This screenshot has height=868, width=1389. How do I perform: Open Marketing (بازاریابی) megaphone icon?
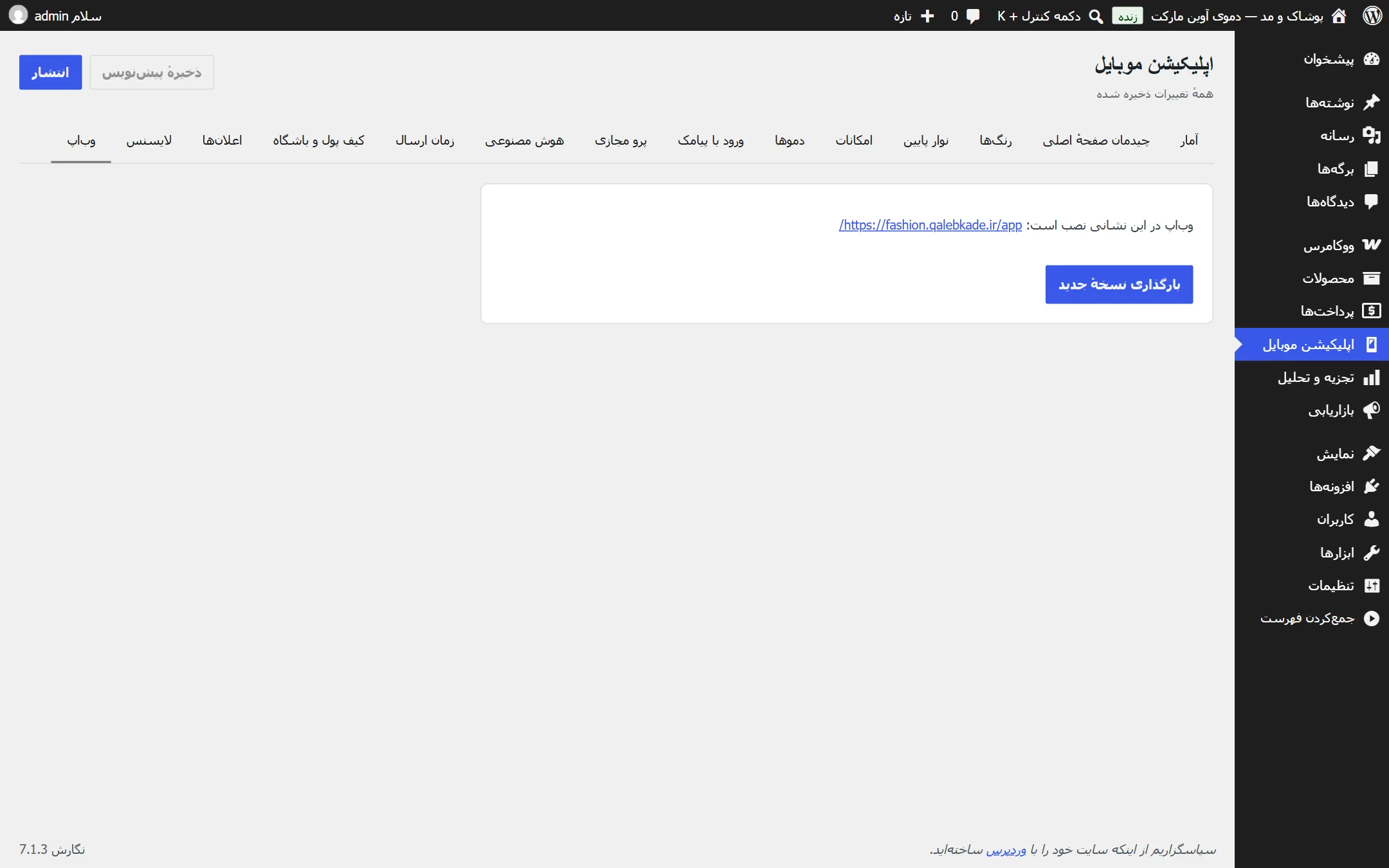1371,410
